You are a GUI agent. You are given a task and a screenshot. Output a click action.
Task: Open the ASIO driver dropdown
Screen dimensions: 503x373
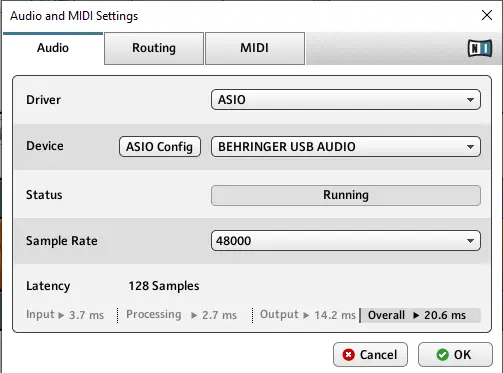click(346, 100)
